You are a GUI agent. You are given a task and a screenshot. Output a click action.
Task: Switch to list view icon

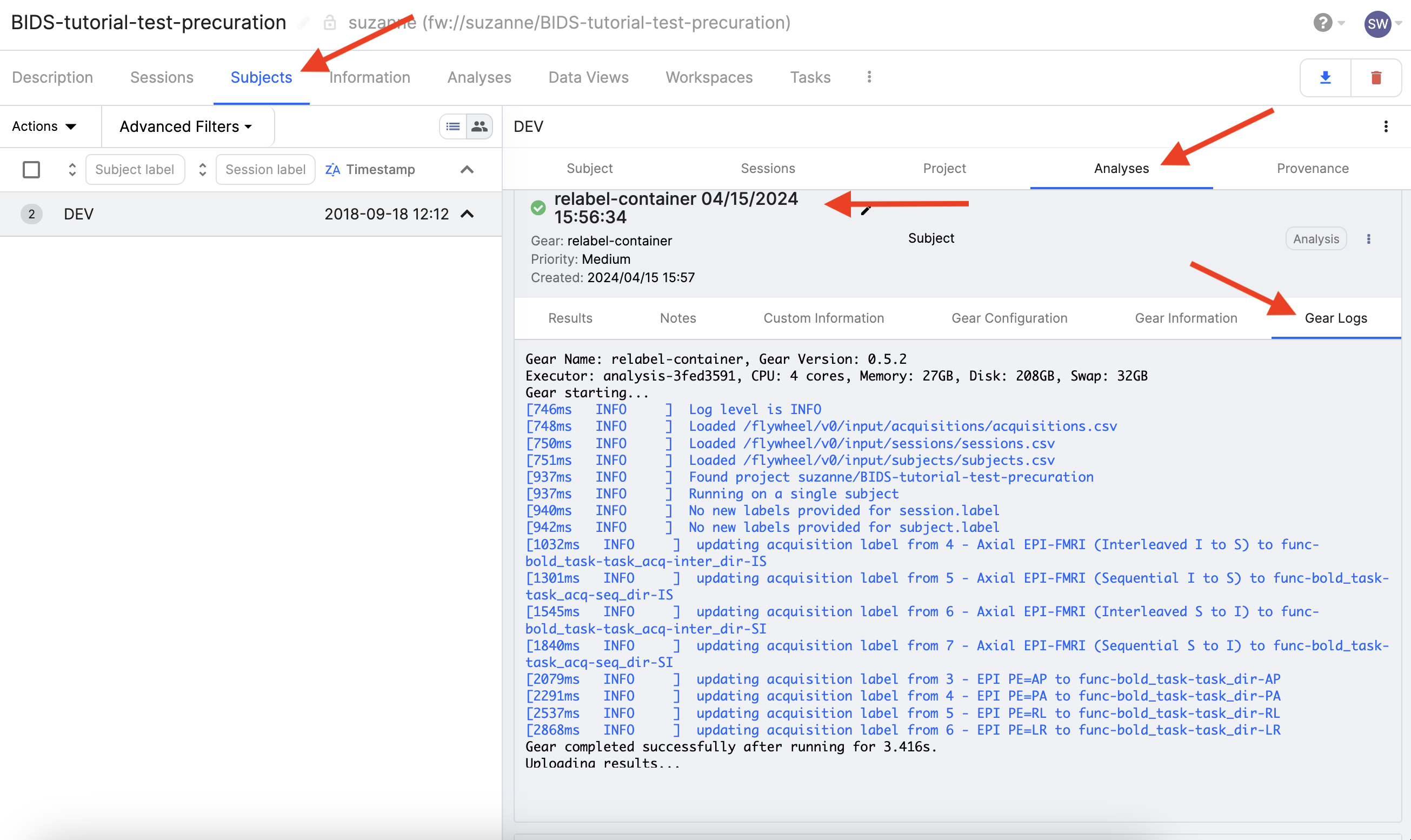453,126
